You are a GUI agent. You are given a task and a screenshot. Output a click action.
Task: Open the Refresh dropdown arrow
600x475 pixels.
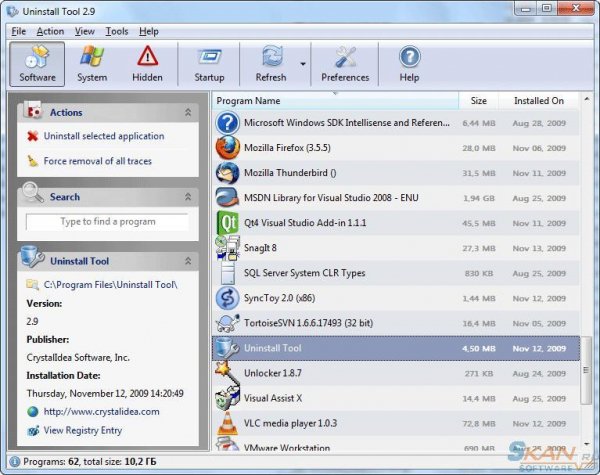303,64
